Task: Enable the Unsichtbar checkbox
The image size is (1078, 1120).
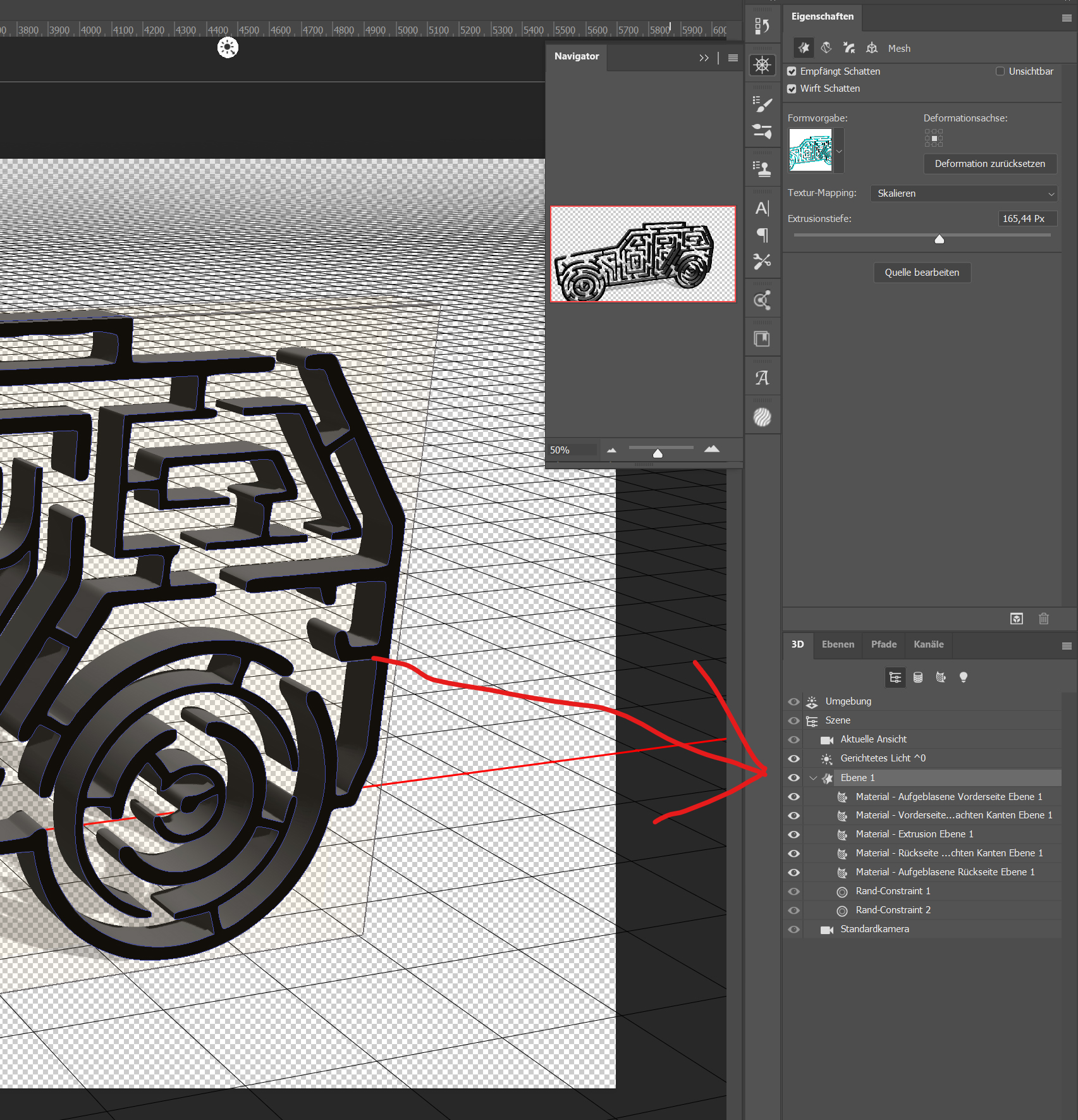Action: (x=1000, y=71)
